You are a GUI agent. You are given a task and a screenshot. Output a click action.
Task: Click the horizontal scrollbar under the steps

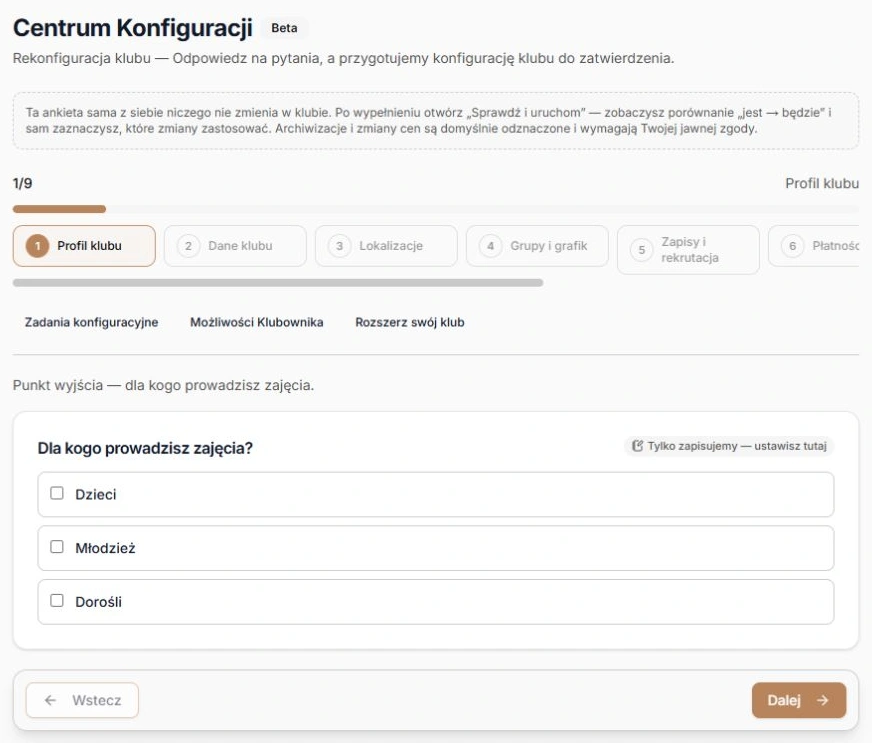click(278, 283)
